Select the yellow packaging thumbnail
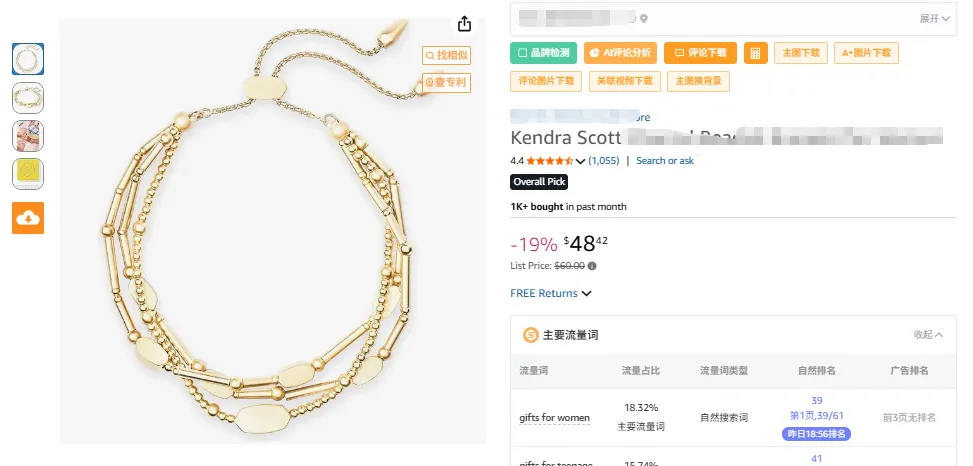Viewport: 973px width, 466px height. click(28, 174)
